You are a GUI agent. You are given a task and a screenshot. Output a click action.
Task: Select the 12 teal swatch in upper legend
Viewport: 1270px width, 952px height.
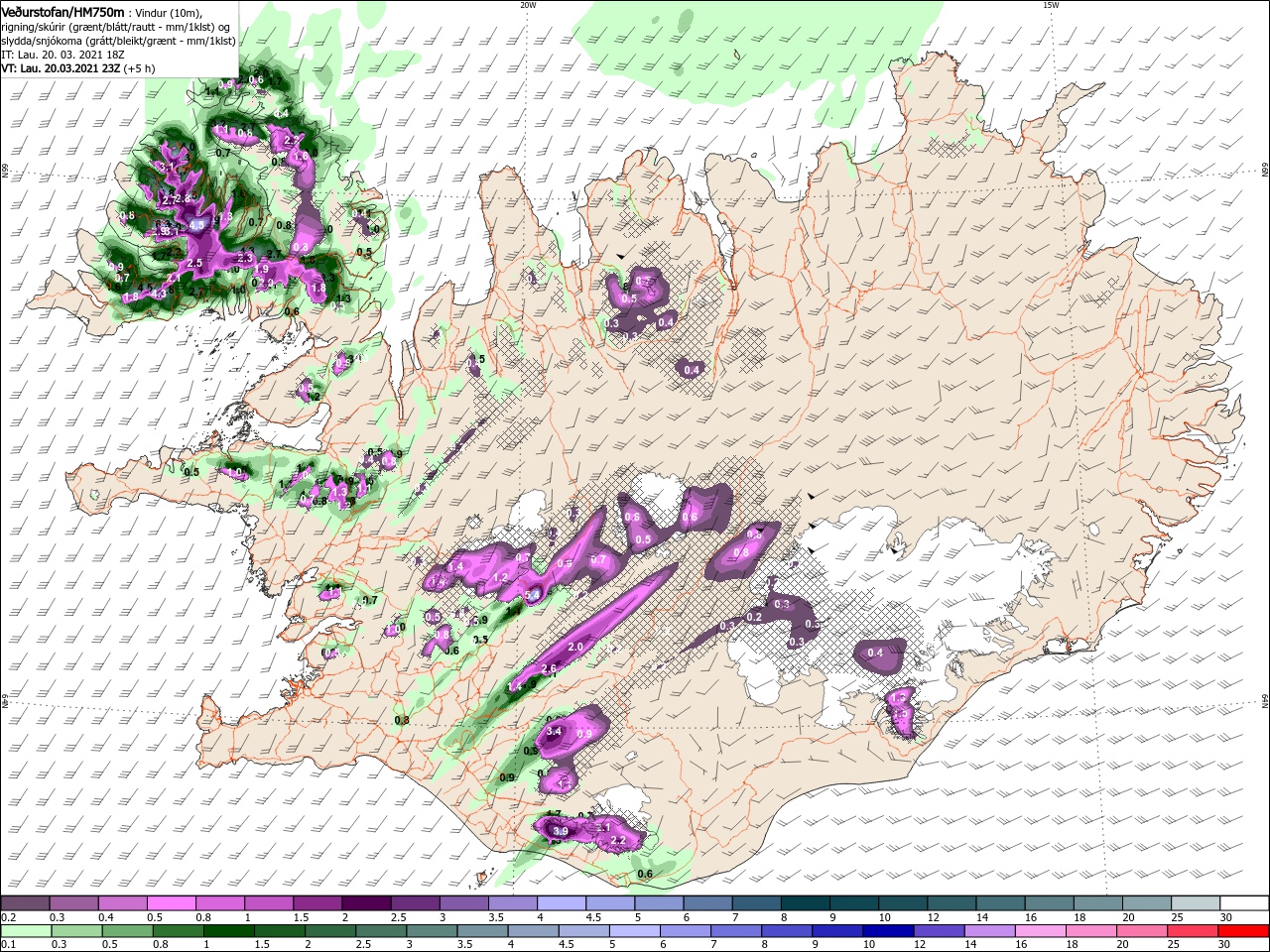tap(951, 903)
